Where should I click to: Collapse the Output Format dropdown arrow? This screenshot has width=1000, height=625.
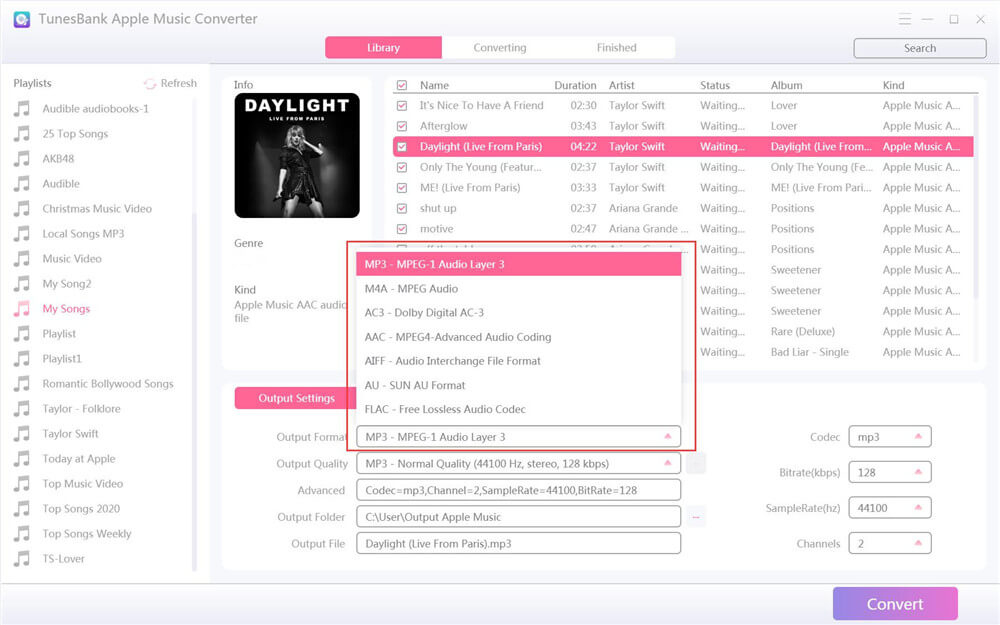(x=668, y=437)
